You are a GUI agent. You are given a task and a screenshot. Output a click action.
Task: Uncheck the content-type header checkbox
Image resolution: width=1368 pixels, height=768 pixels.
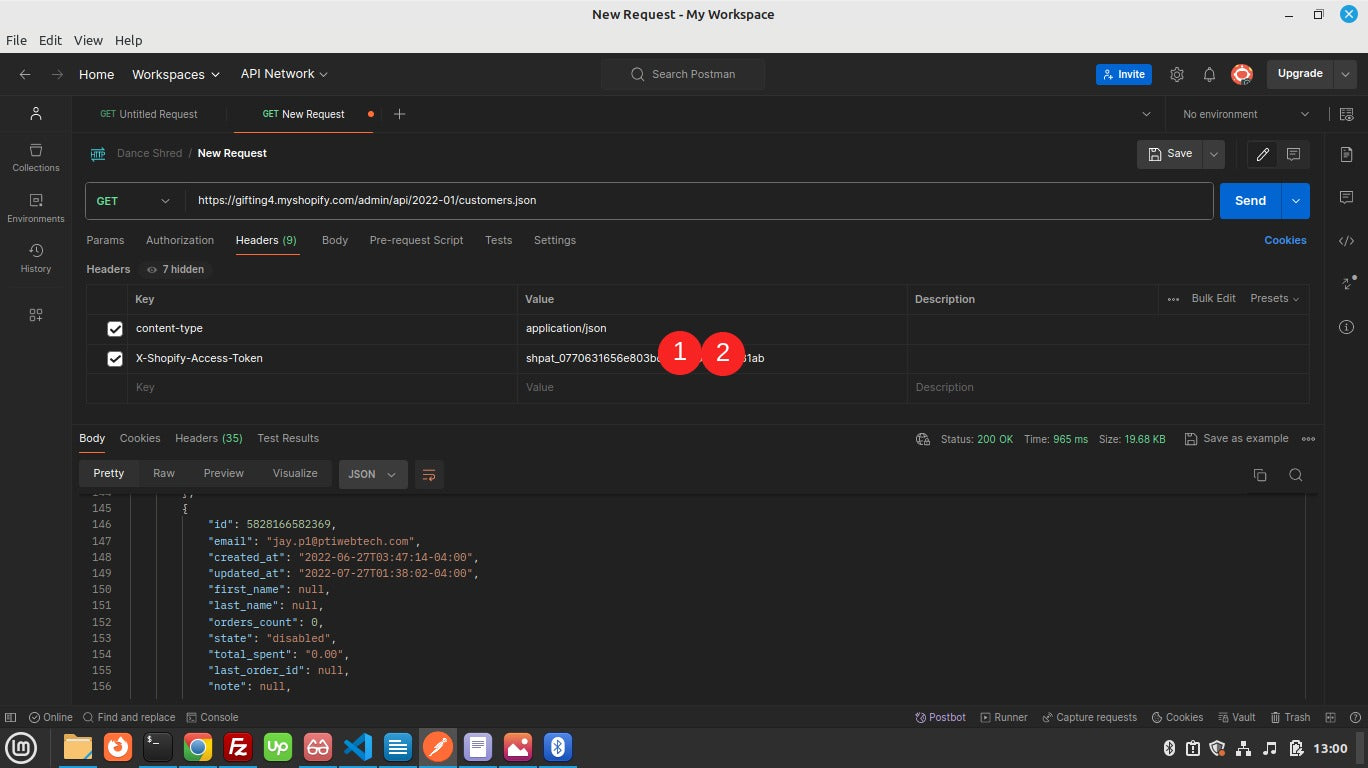pyautogui.click(x=114, y=329)
